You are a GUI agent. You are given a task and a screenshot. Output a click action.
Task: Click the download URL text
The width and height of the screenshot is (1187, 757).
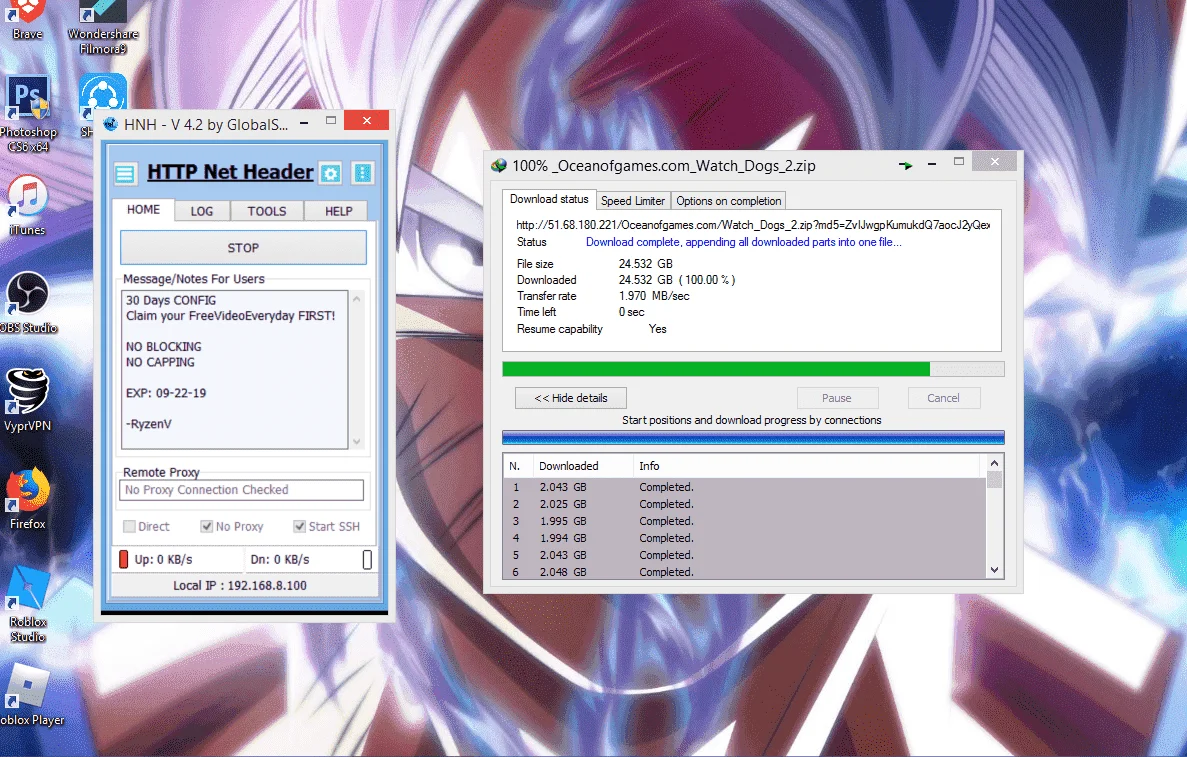pyautogui.click(x=753, y=225)
